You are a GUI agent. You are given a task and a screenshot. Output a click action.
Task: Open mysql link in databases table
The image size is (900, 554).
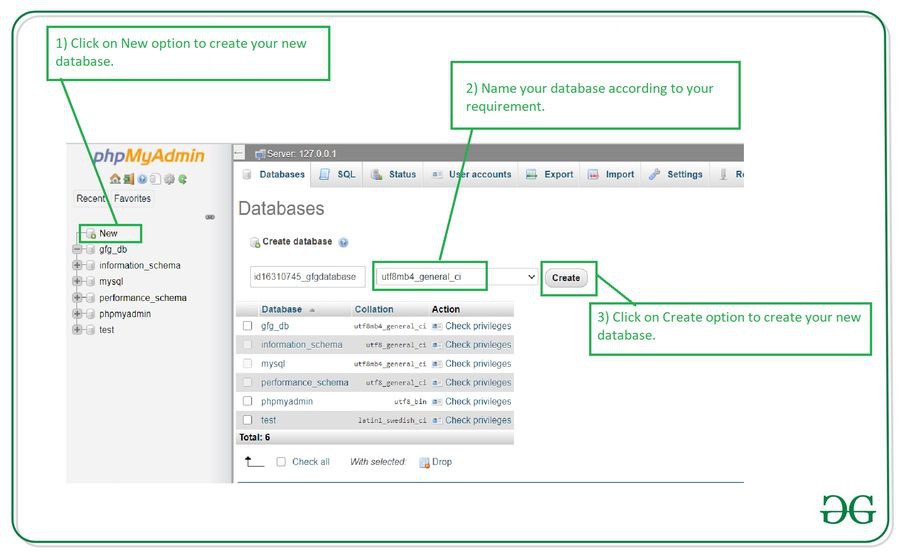pos(273,364)
